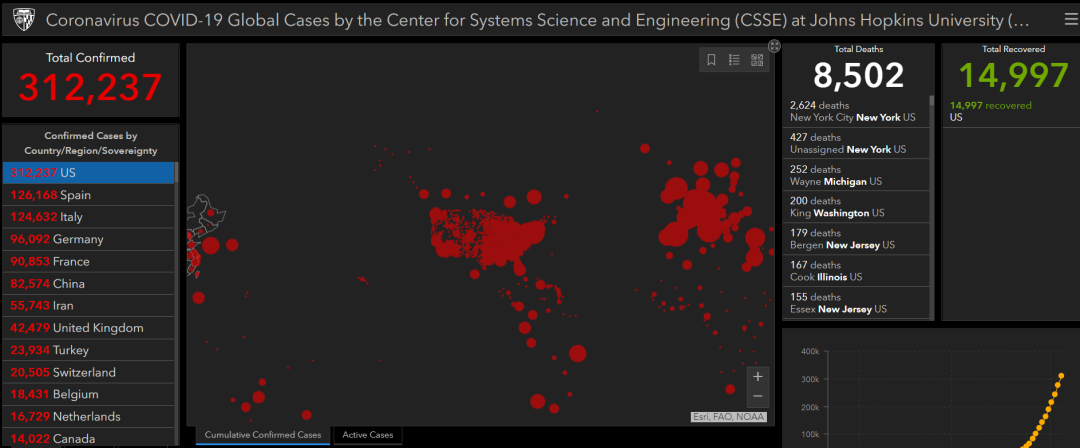Image resolution: width=1080 pixels, height=448 pixels.
Task: Select United Kingdom in country list
Action: (89, 327)
